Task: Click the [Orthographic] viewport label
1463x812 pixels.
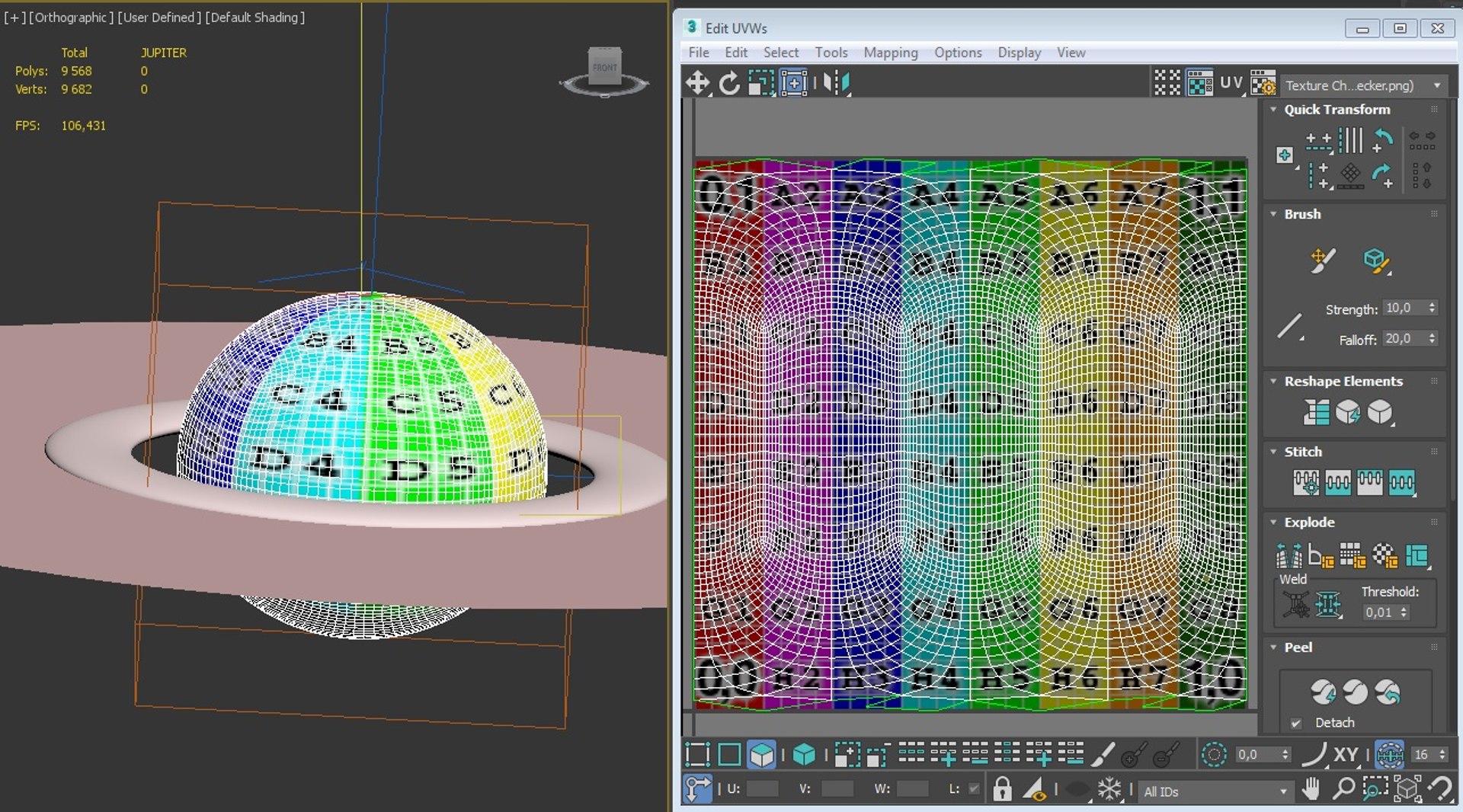Action: pyautogui.click(x=72, y=18)
